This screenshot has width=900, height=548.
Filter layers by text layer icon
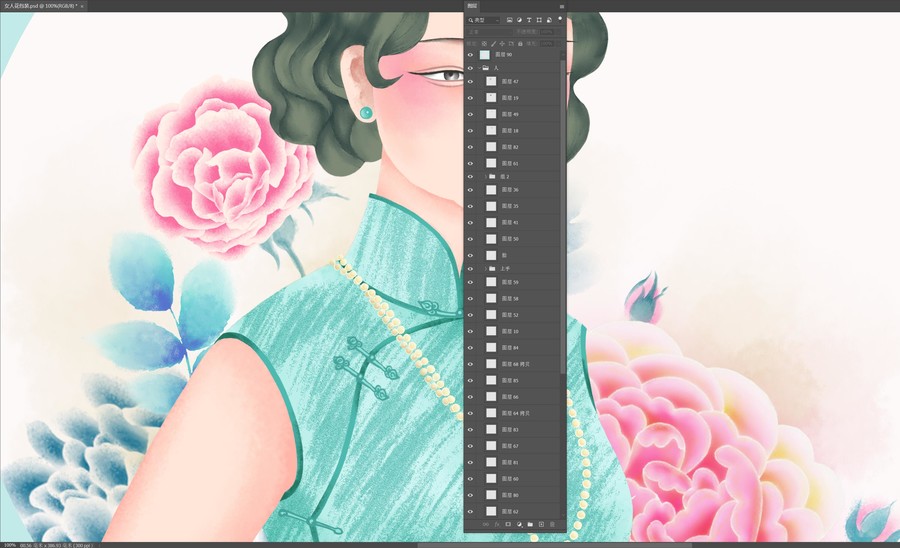[529, 20]
